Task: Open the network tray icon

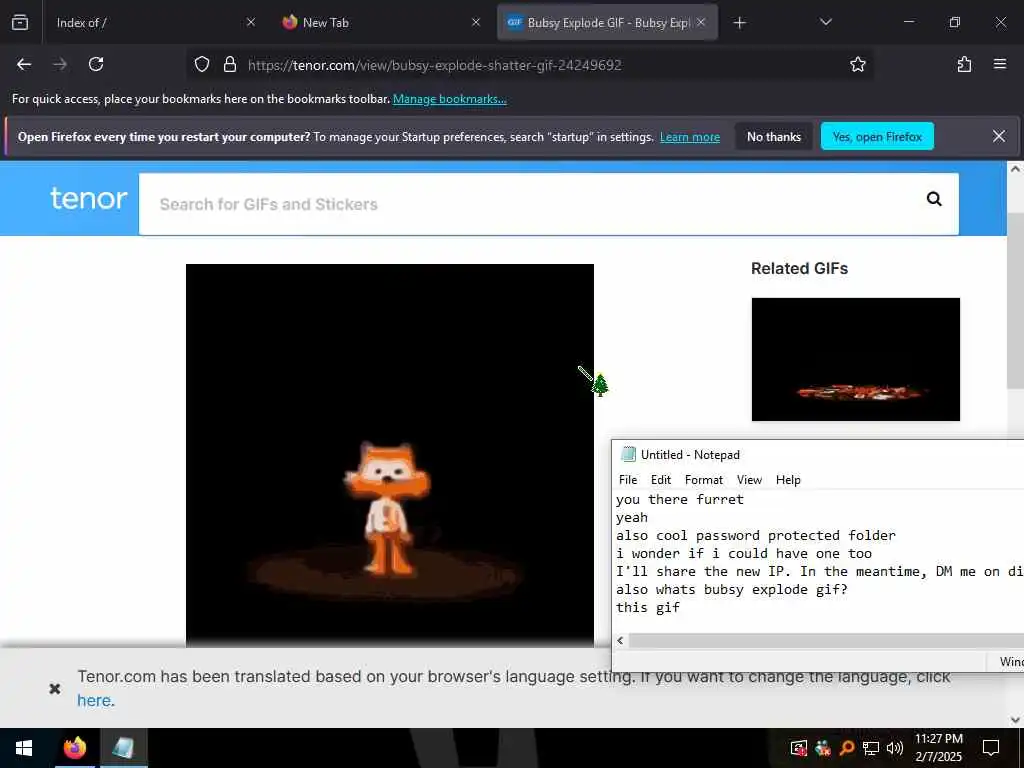Action: click(871, 748)
